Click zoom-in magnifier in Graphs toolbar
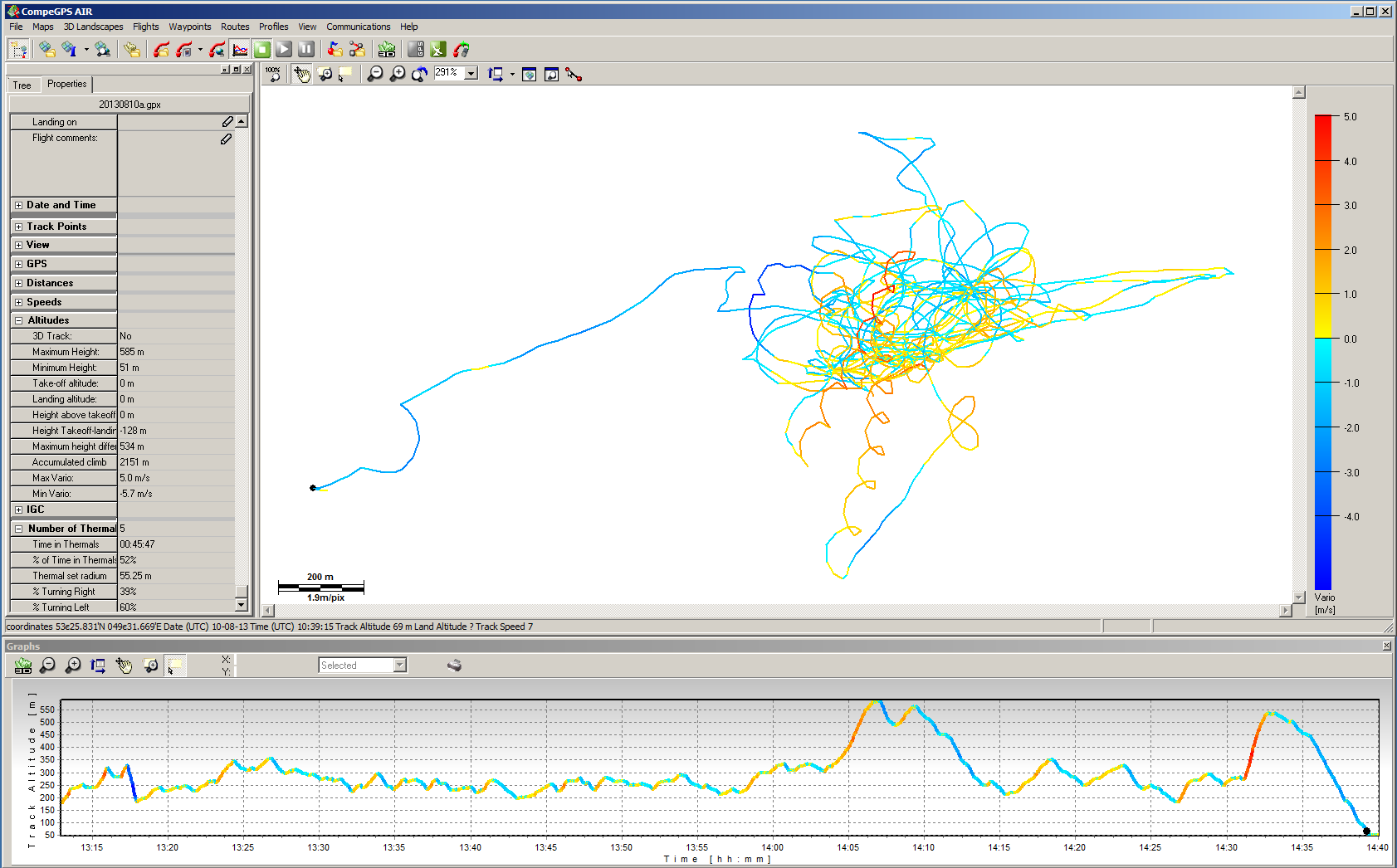 73,666
